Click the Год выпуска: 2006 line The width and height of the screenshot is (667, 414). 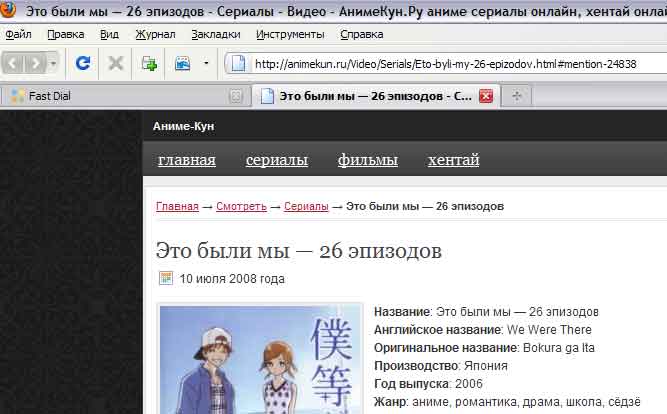(x=428, y=384)
